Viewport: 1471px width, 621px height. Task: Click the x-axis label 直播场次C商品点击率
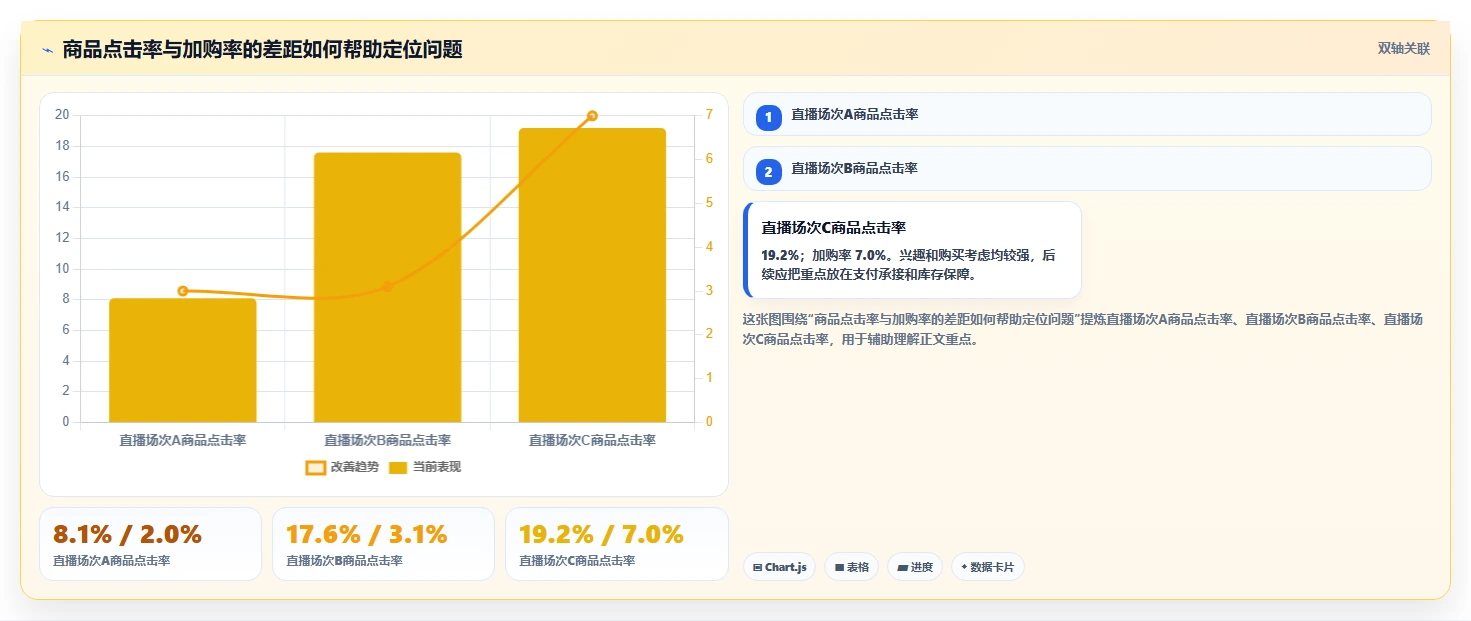(592, 440)
